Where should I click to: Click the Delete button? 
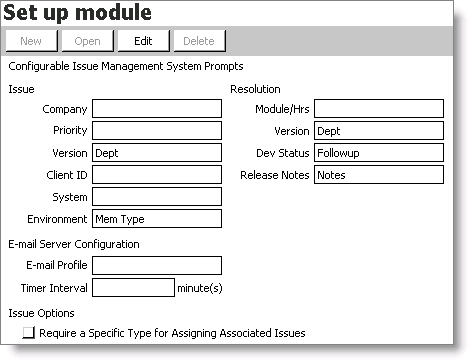point(200,41)
